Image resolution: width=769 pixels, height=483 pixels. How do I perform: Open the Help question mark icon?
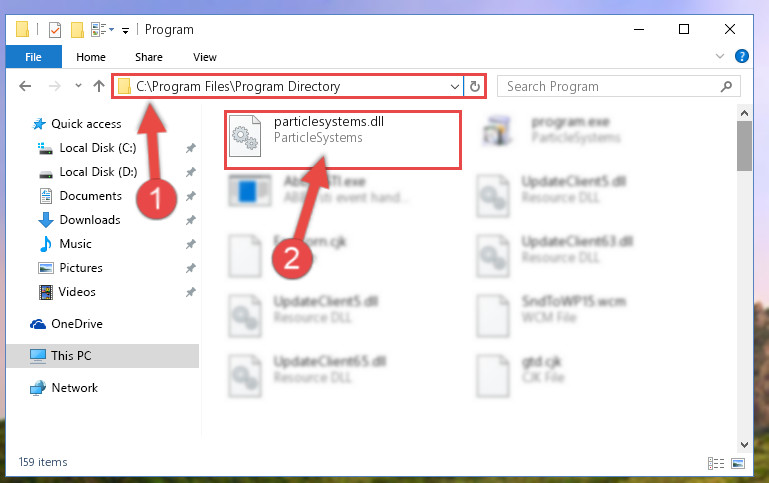tap(742, 56)
